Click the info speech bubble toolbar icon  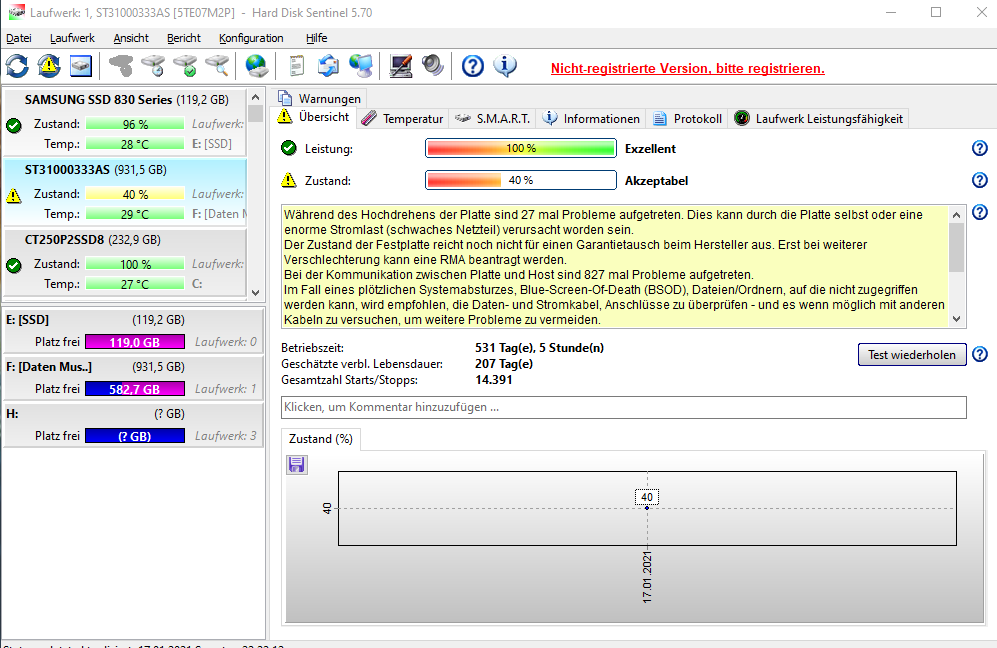pyautogui.click(x=505, y=65)
